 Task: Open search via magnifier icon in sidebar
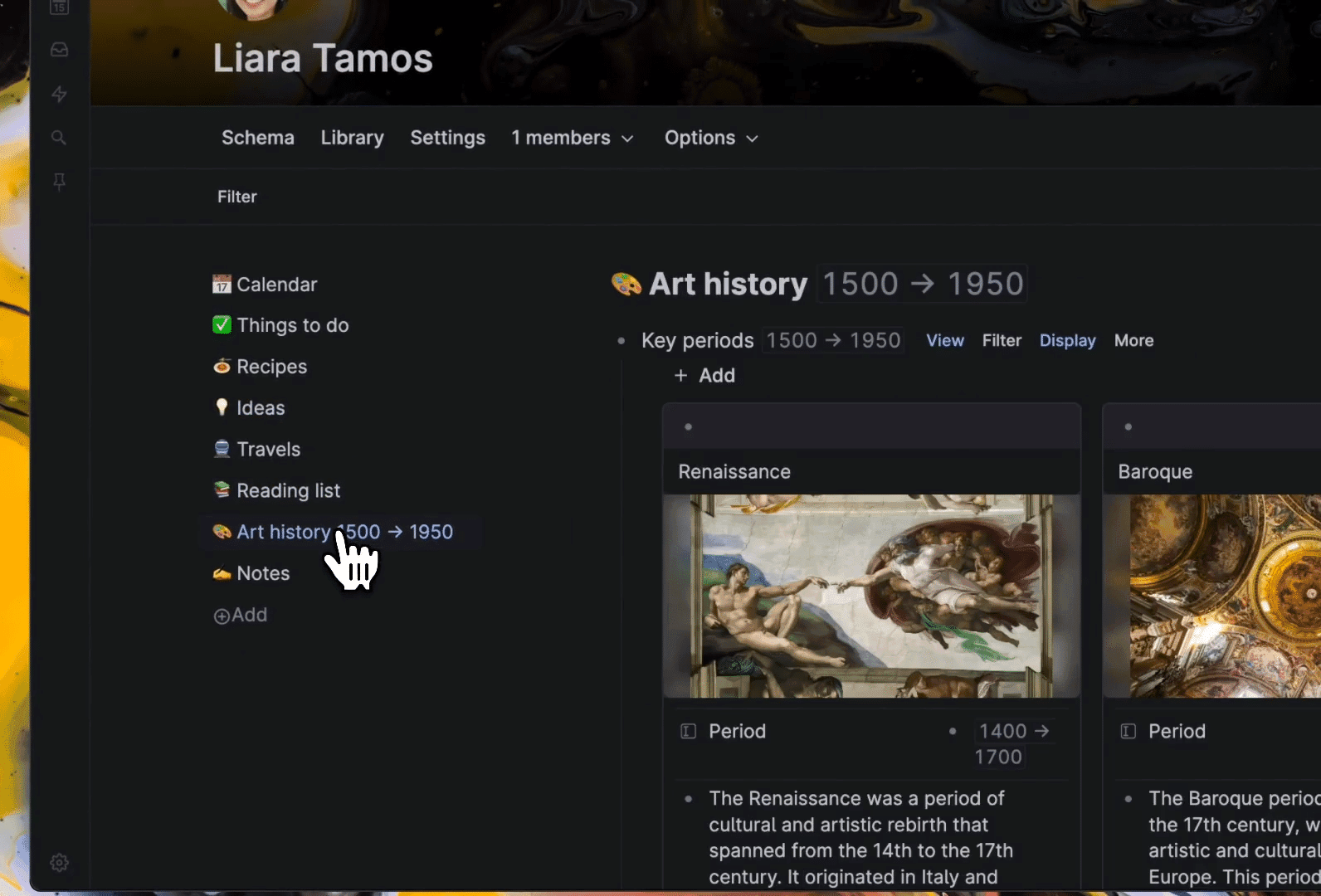(59, 138)
